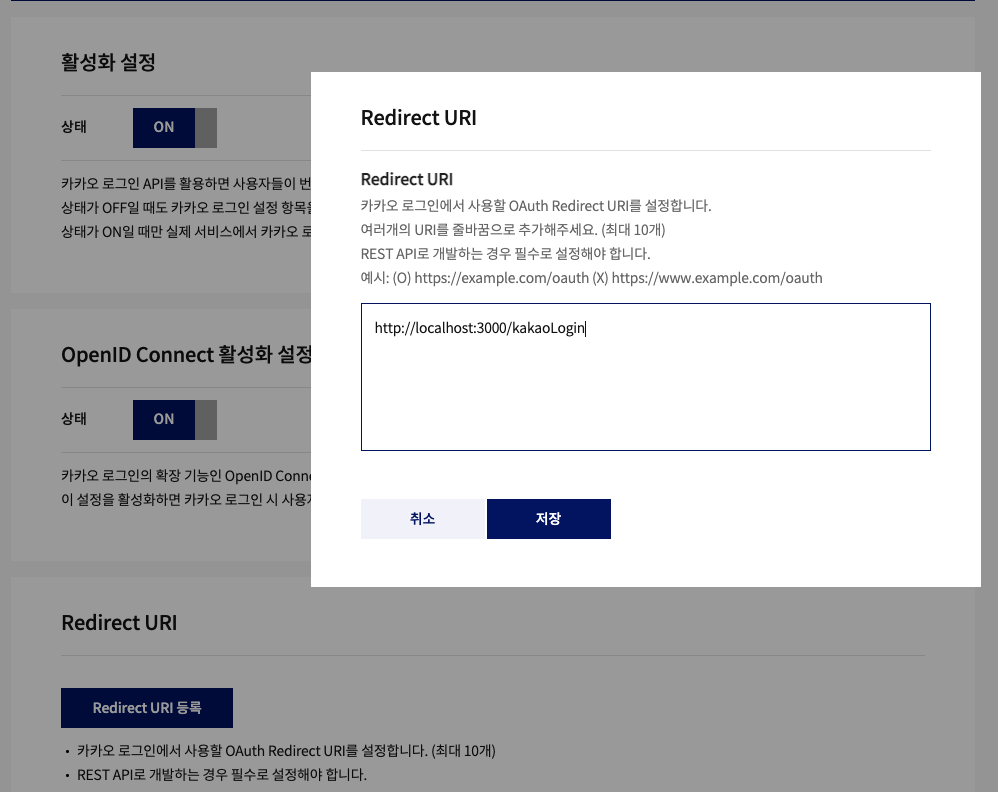Click the 저장 button in the dialog

click(x=548, y=519)
